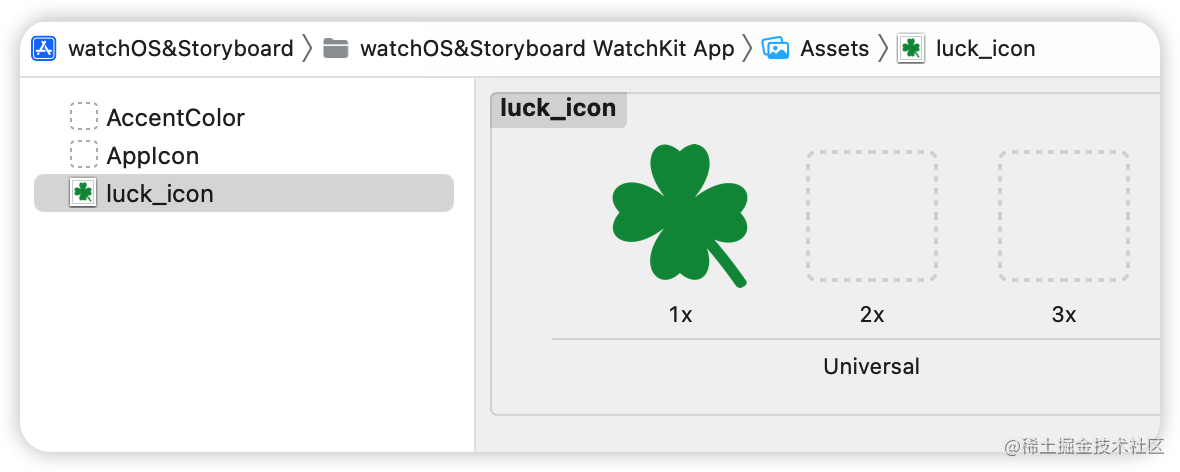This screenshot has height=472, width=1180.
Task: Select AccentColor in the asset list
Action: pyautogui.click(x=175, y=117)
